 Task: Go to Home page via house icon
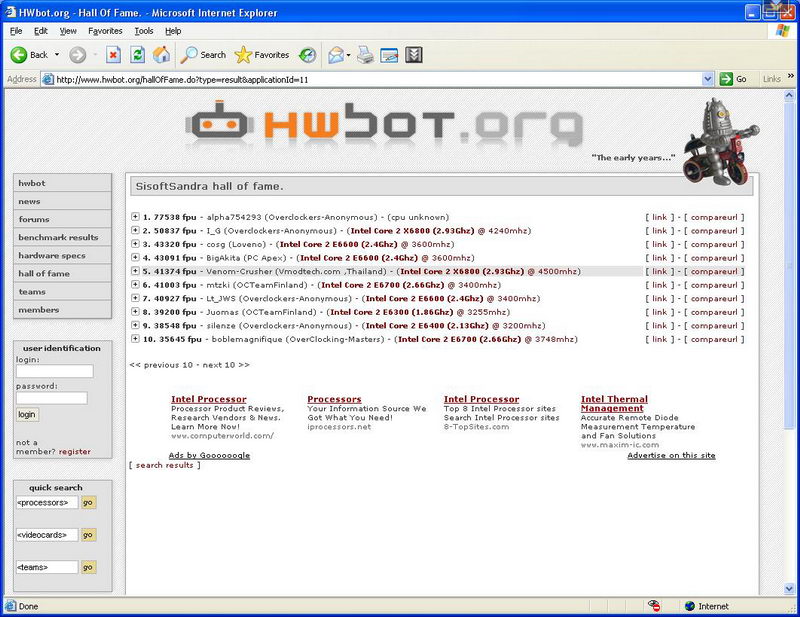(161, 55)
